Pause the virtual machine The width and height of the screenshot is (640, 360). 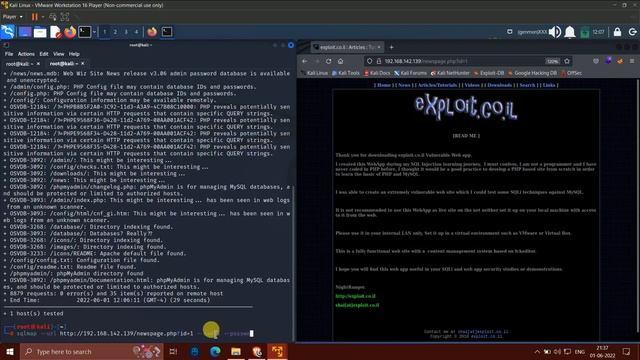35,17
